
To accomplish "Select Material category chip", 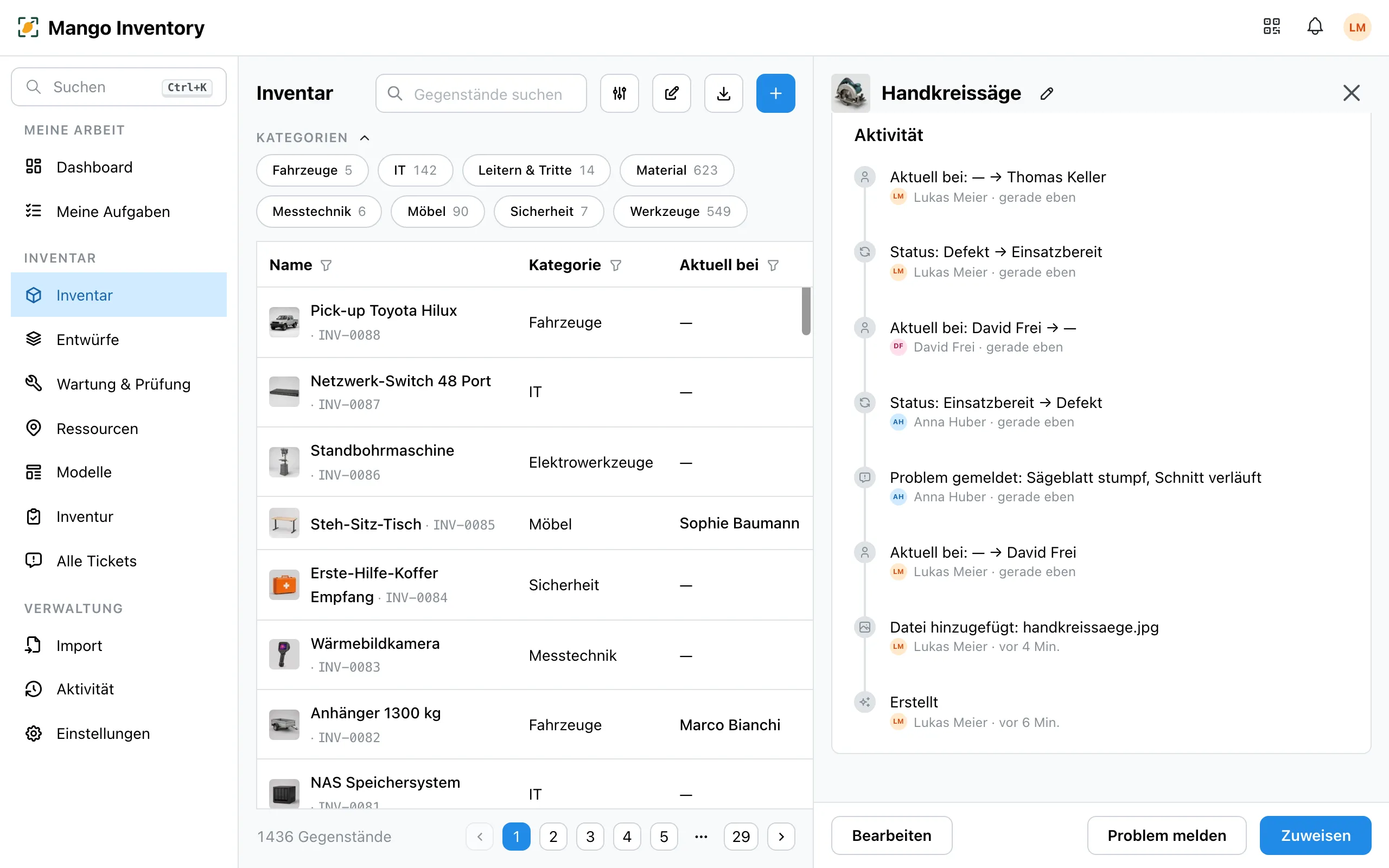I will point(677,170).
